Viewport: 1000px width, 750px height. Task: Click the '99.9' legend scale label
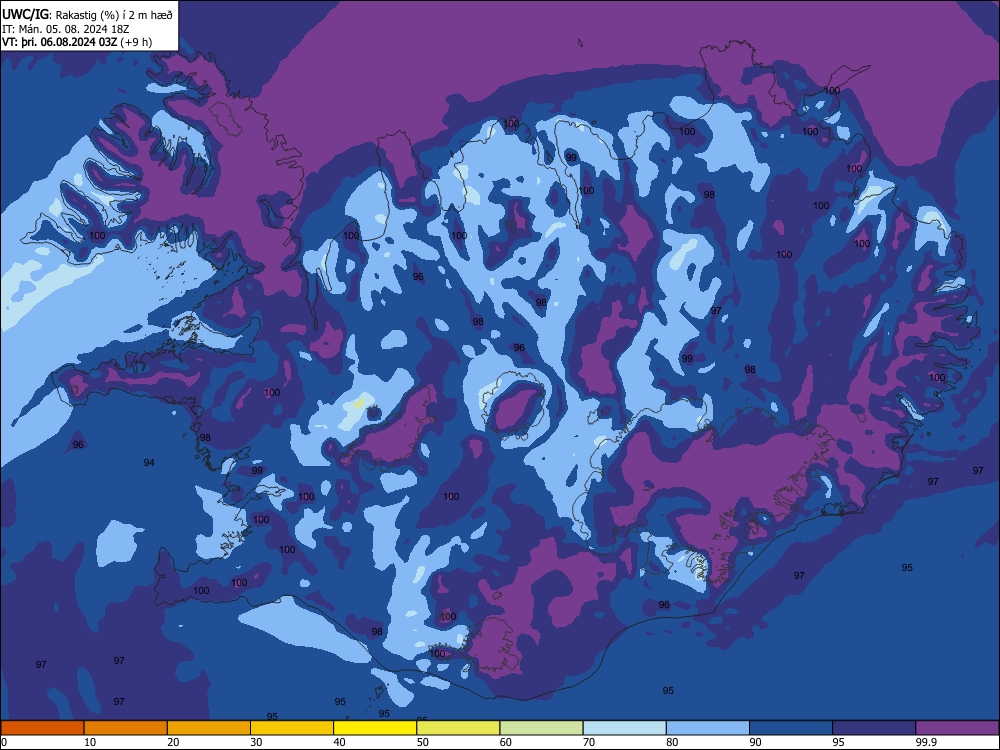[x=927, y=742]
